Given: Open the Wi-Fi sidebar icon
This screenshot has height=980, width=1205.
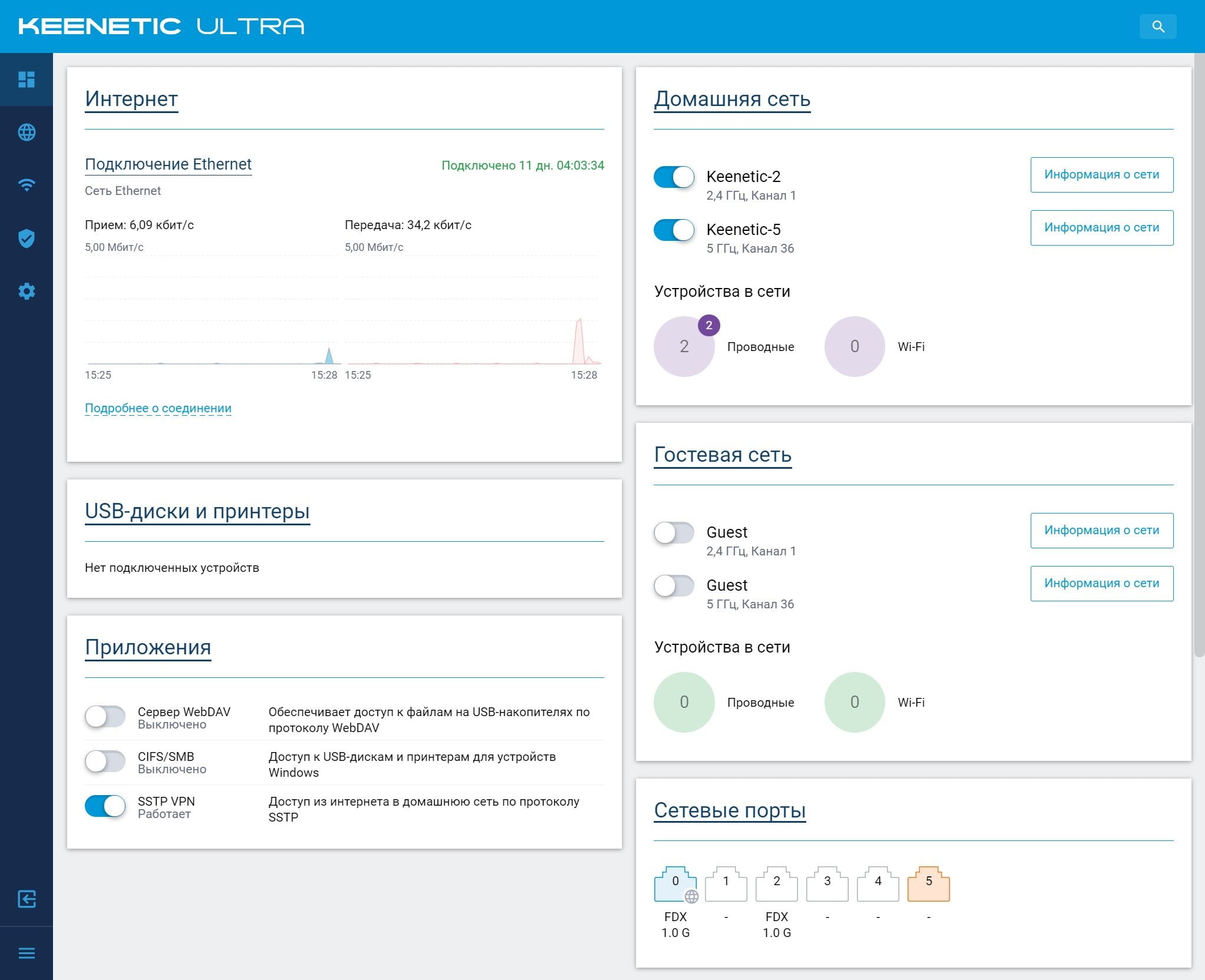Looking at the screenshot, I should (27, 186).
